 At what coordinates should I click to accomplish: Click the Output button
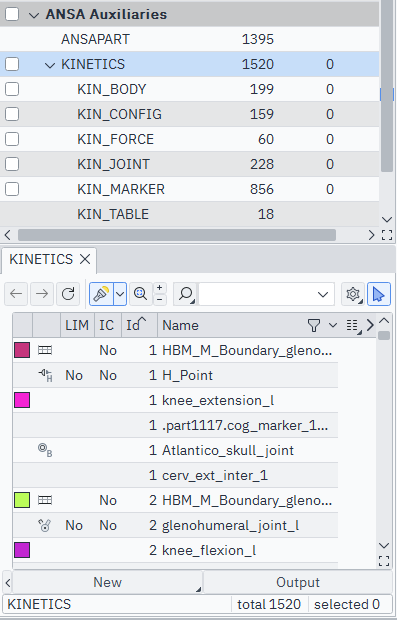tap(298, 582)
